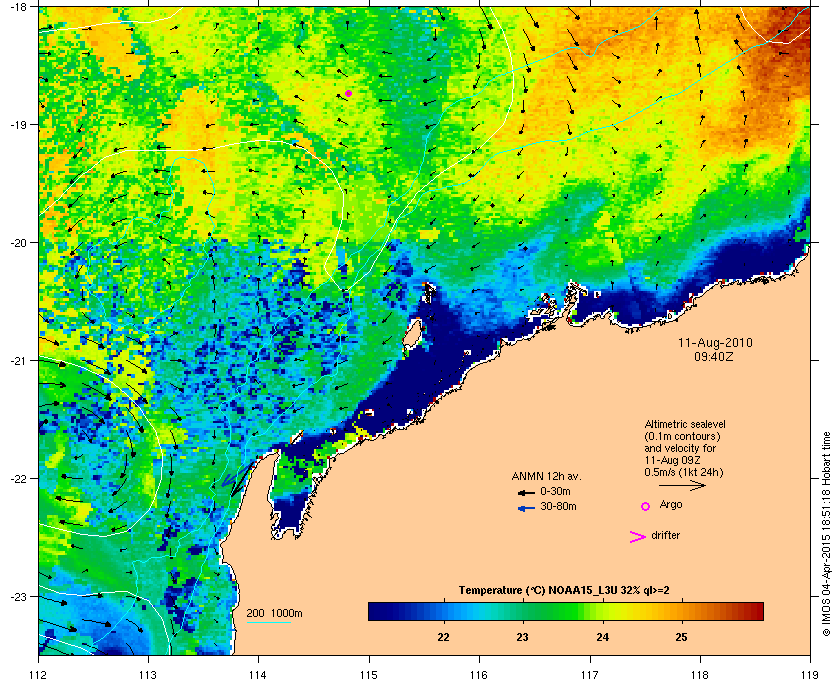
Task: Click the longitude axis label 119
Action: click(811, 674)
